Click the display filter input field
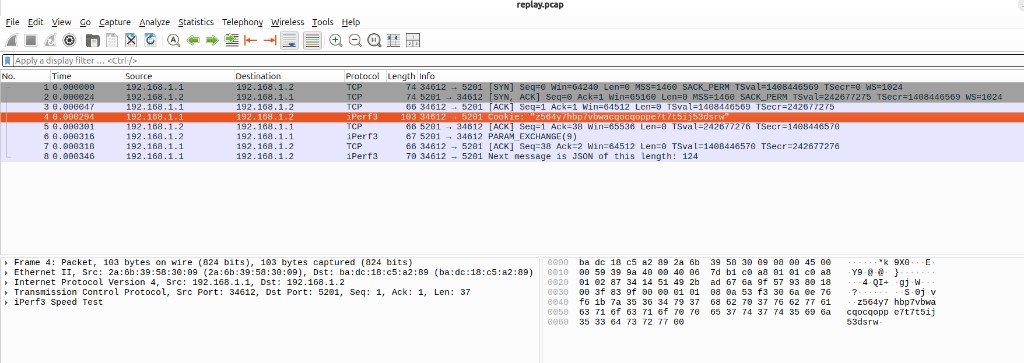The image size is (1024, 363). point(516,61)
